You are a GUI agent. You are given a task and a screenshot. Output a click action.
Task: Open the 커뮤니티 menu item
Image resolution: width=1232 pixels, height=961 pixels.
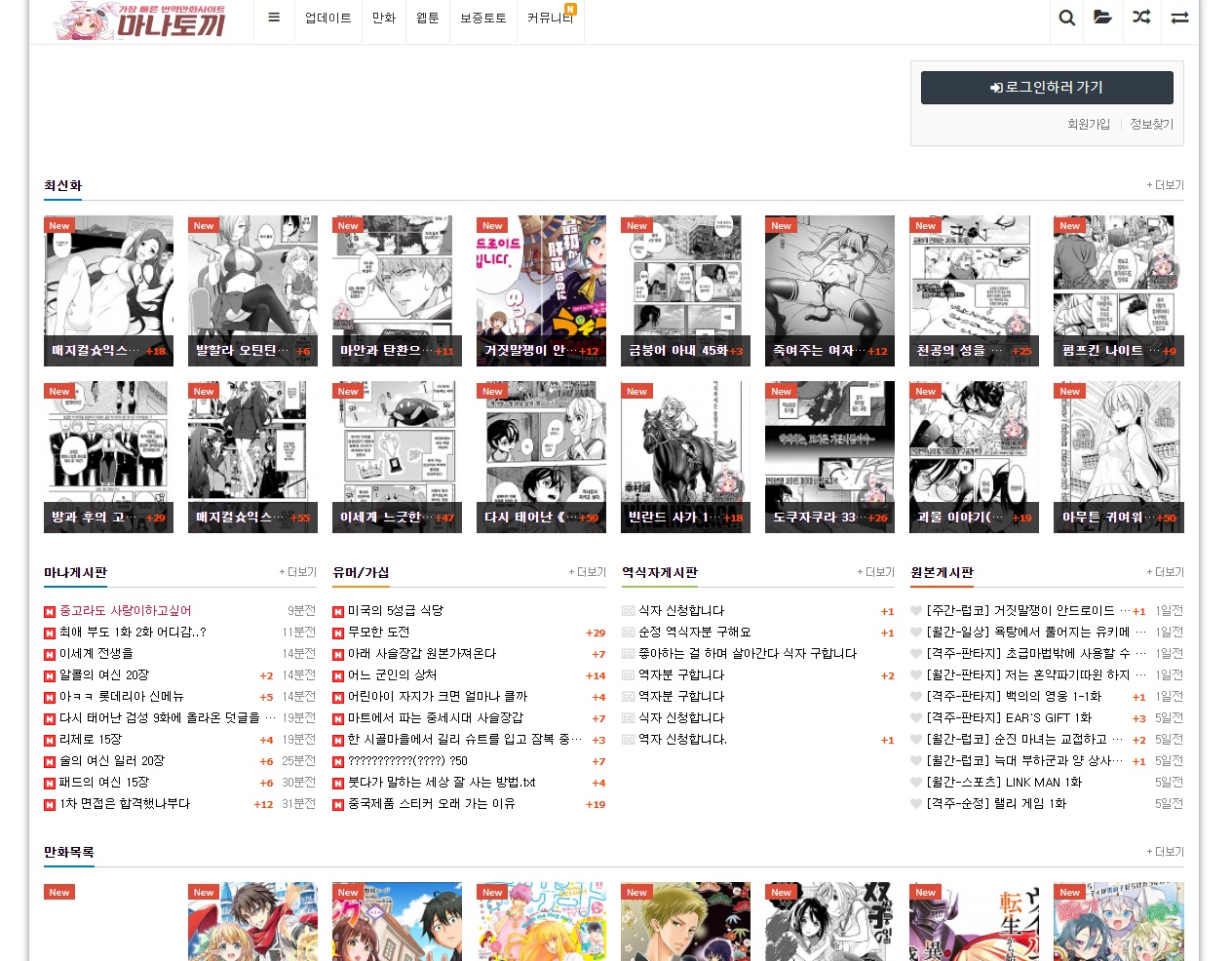[551, 18]
